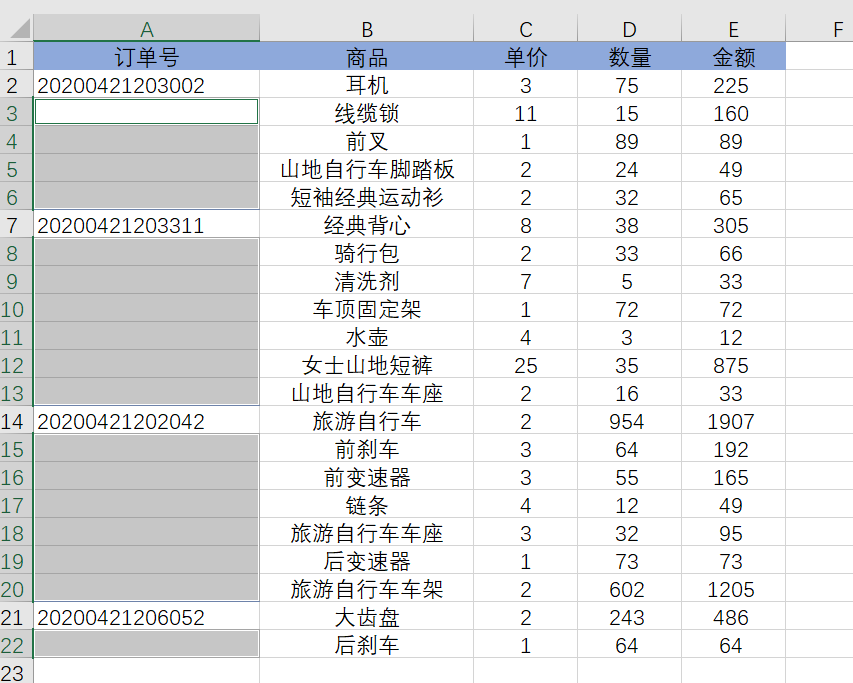Click the gray blank cell A22
The height and width of the screenshot is (683, 853).
pyautogui.click(x=146, y=645)
